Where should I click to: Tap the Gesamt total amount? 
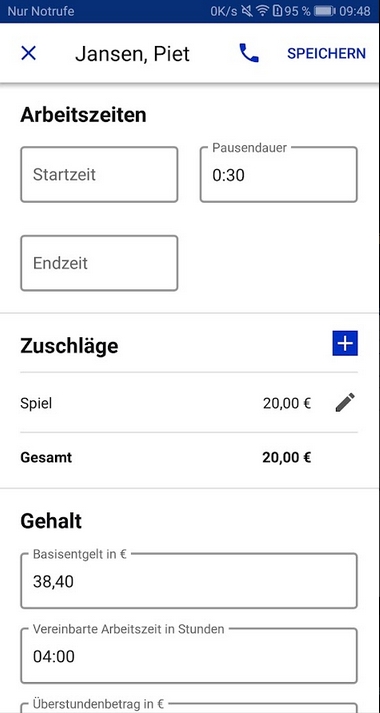[x=287, y=457]
